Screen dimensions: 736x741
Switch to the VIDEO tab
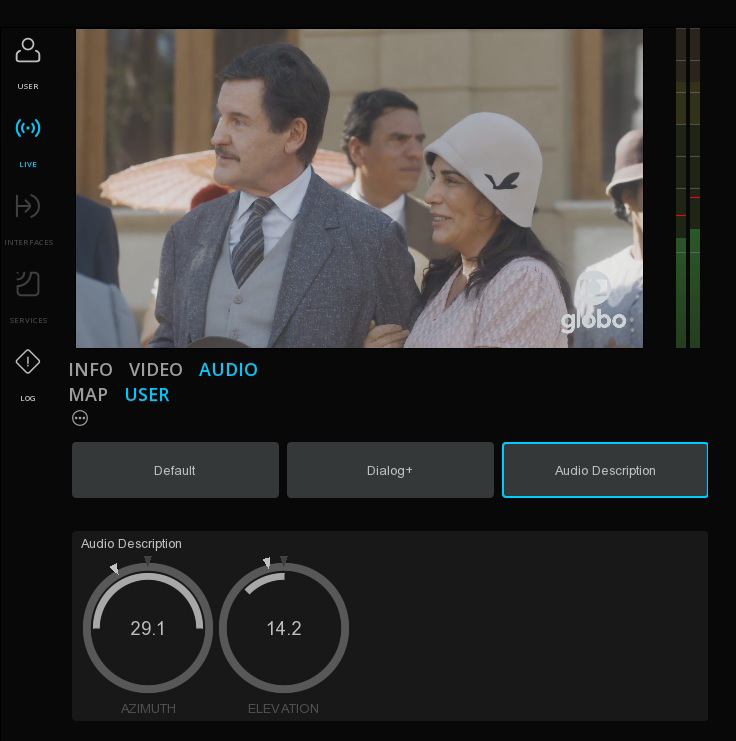tap(156, 370)
